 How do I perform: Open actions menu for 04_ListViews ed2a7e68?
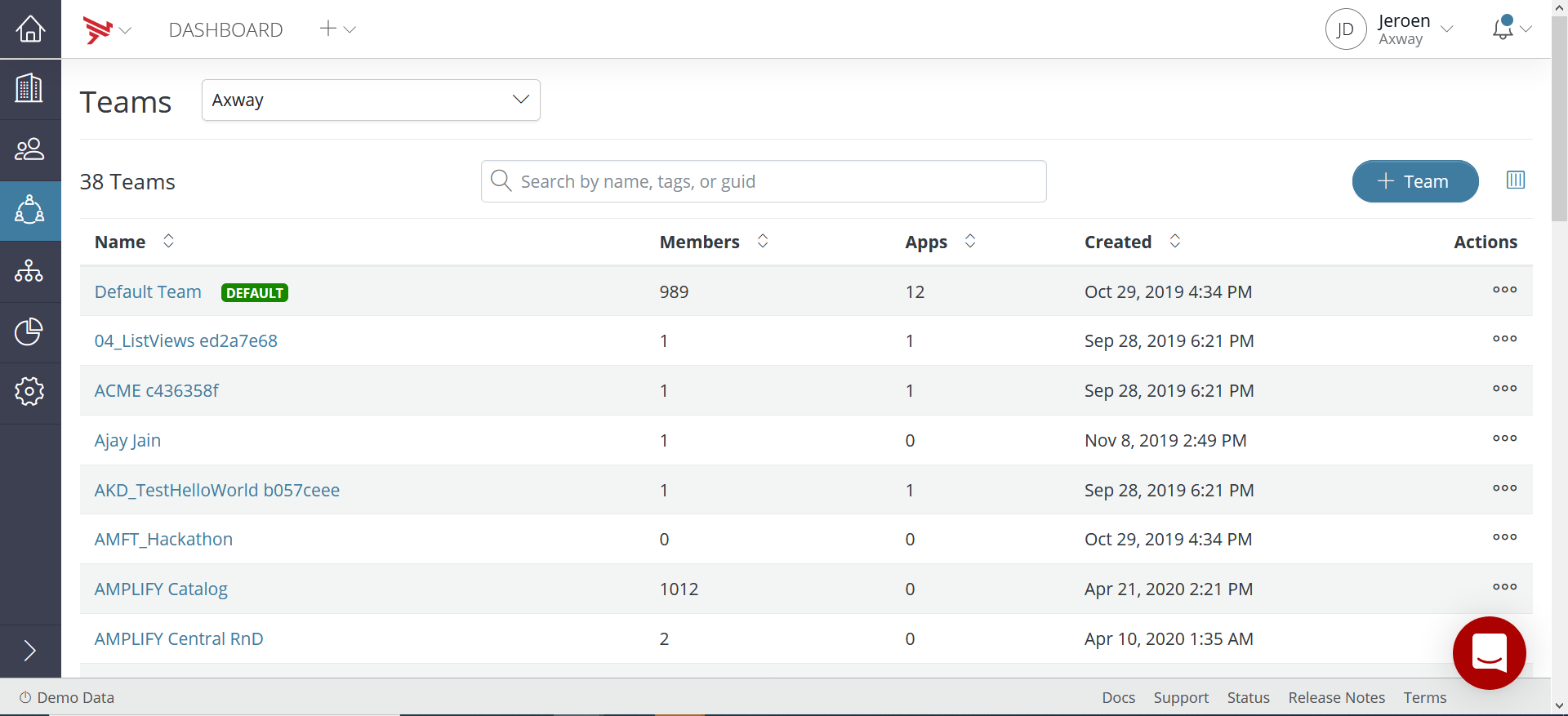tap(1504, 339)
